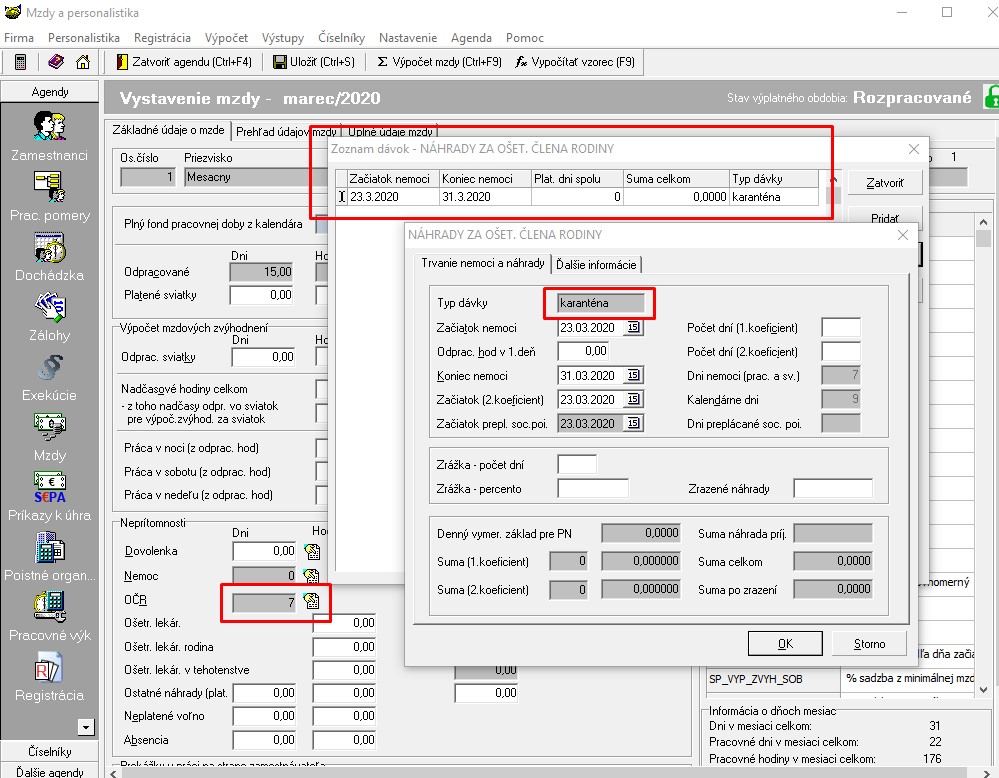Click Suma celkom column header
999x778 pixels.
[676, 179]
